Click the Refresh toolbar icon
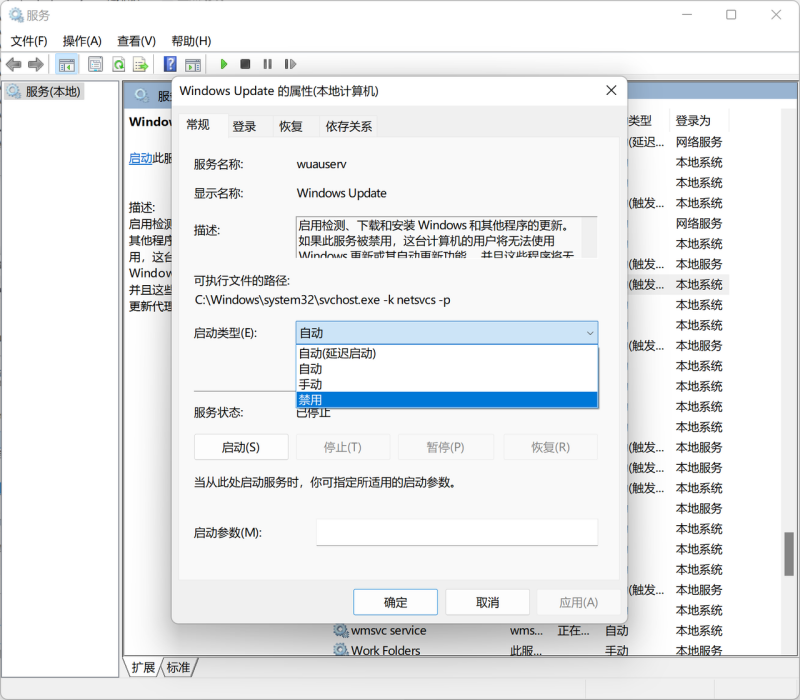 click(119, 64)
